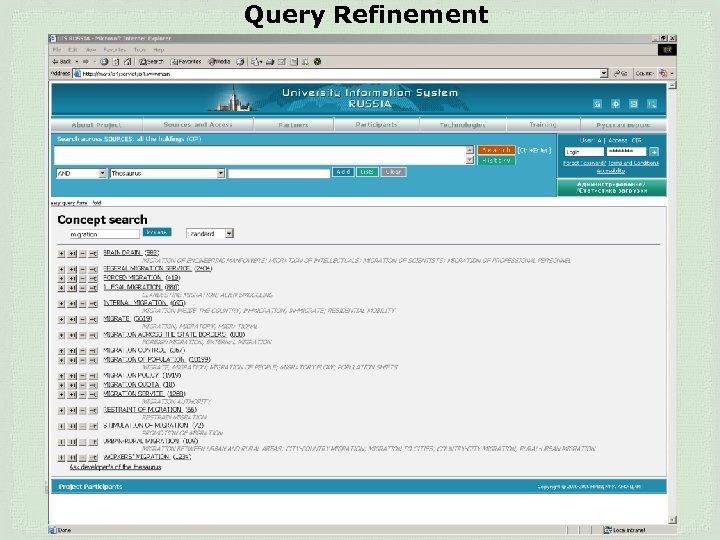Viewport: 720px width, 540px height.
Task: Click the browser Back arrow button
Action: (62, 62)
